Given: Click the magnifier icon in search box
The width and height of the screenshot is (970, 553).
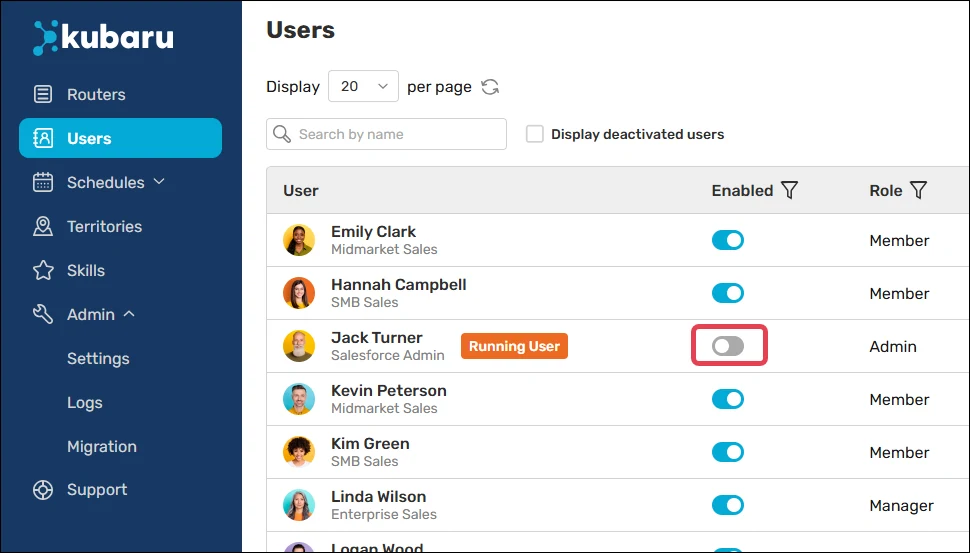Looking at the screenshot, I should (x=282, y=134).
